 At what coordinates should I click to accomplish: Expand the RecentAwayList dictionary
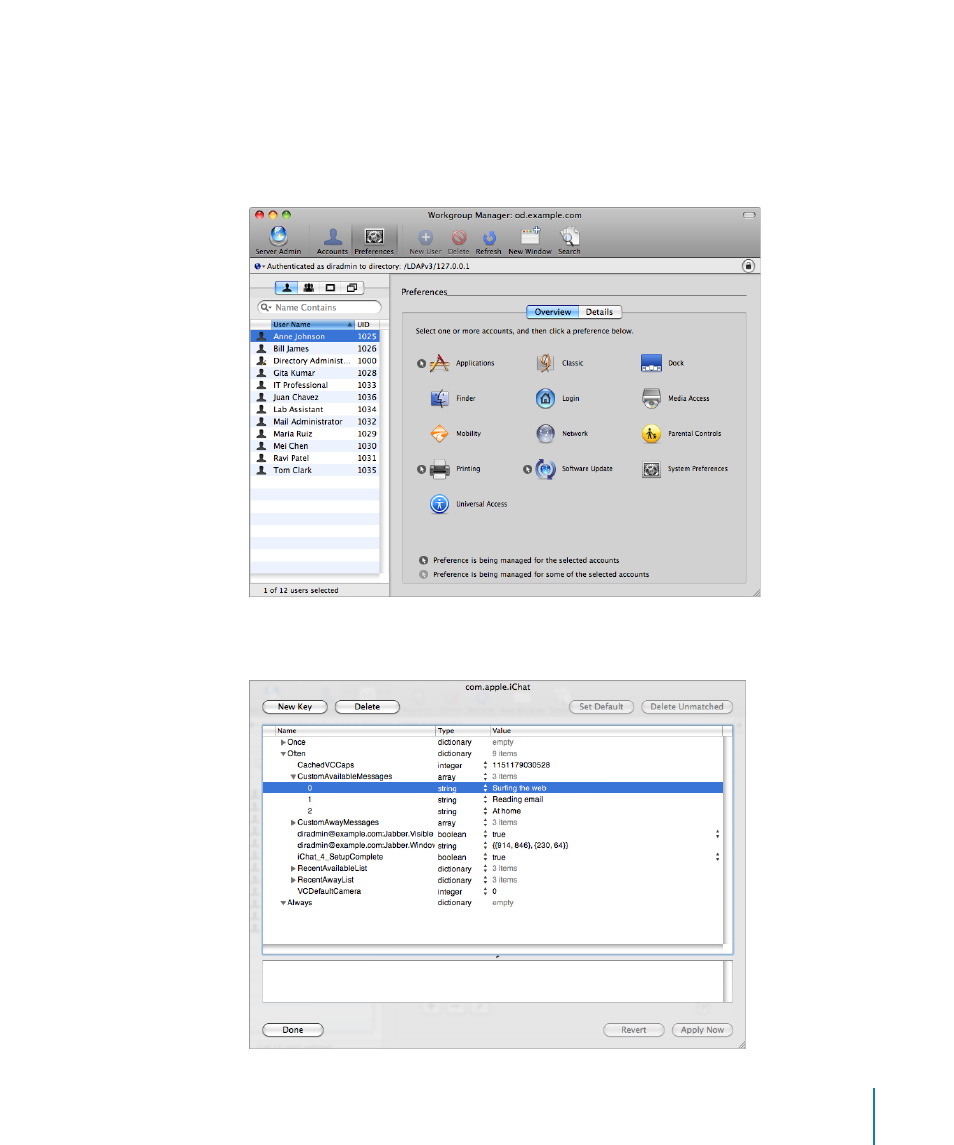(293, 880)
